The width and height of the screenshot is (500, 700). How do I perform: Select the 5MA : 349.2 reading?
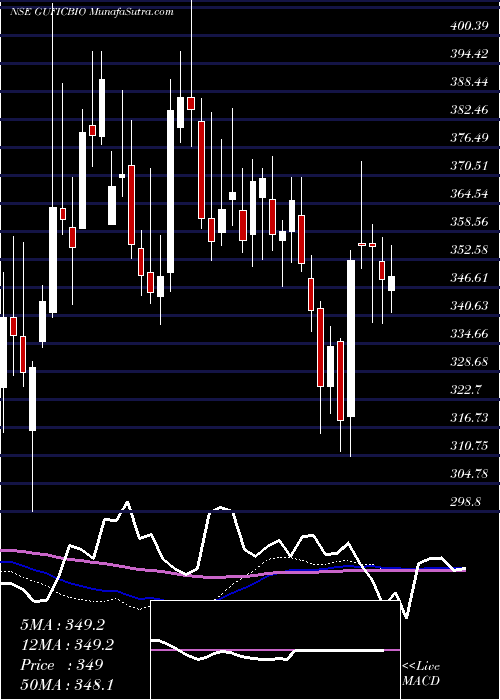62,625
